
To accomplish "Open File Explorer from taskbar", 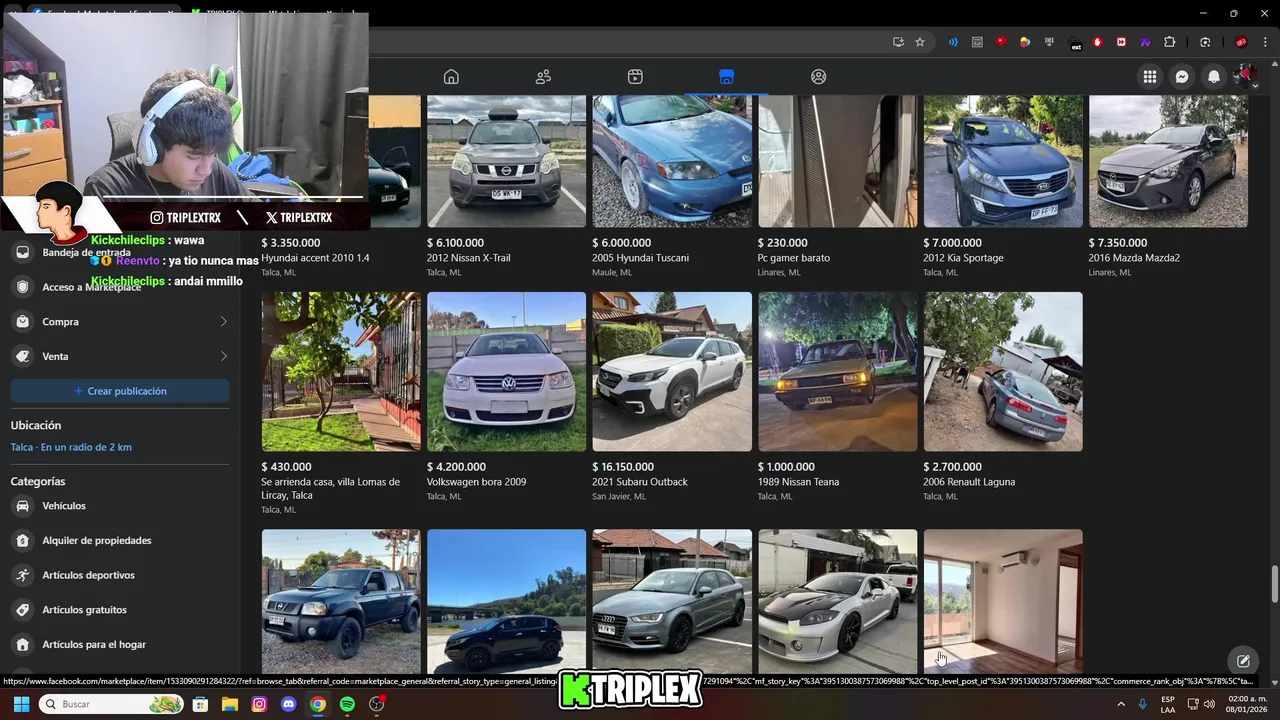I will click(229, 704).
